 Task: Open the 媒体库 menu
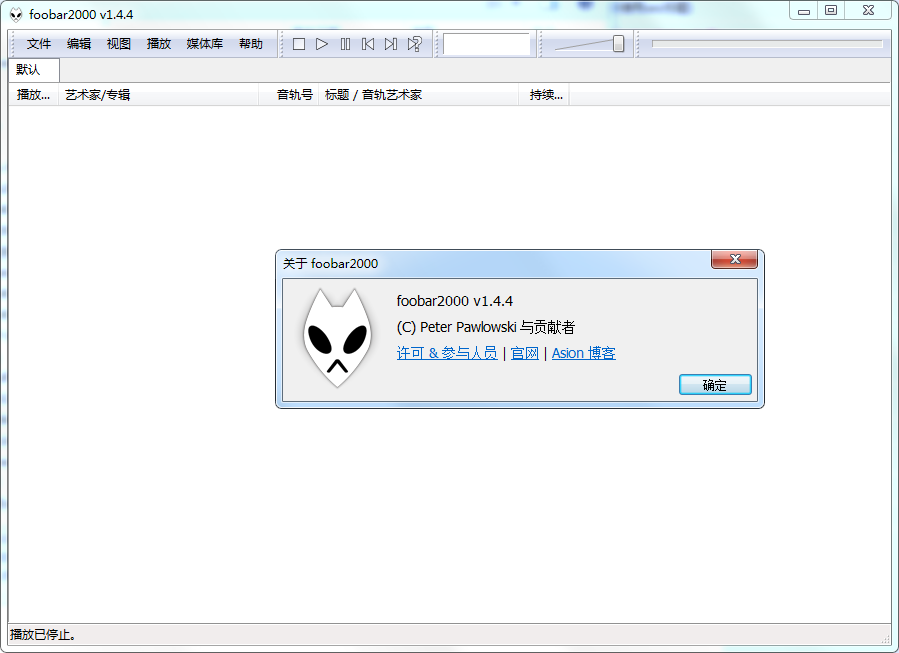coord(205,44)
